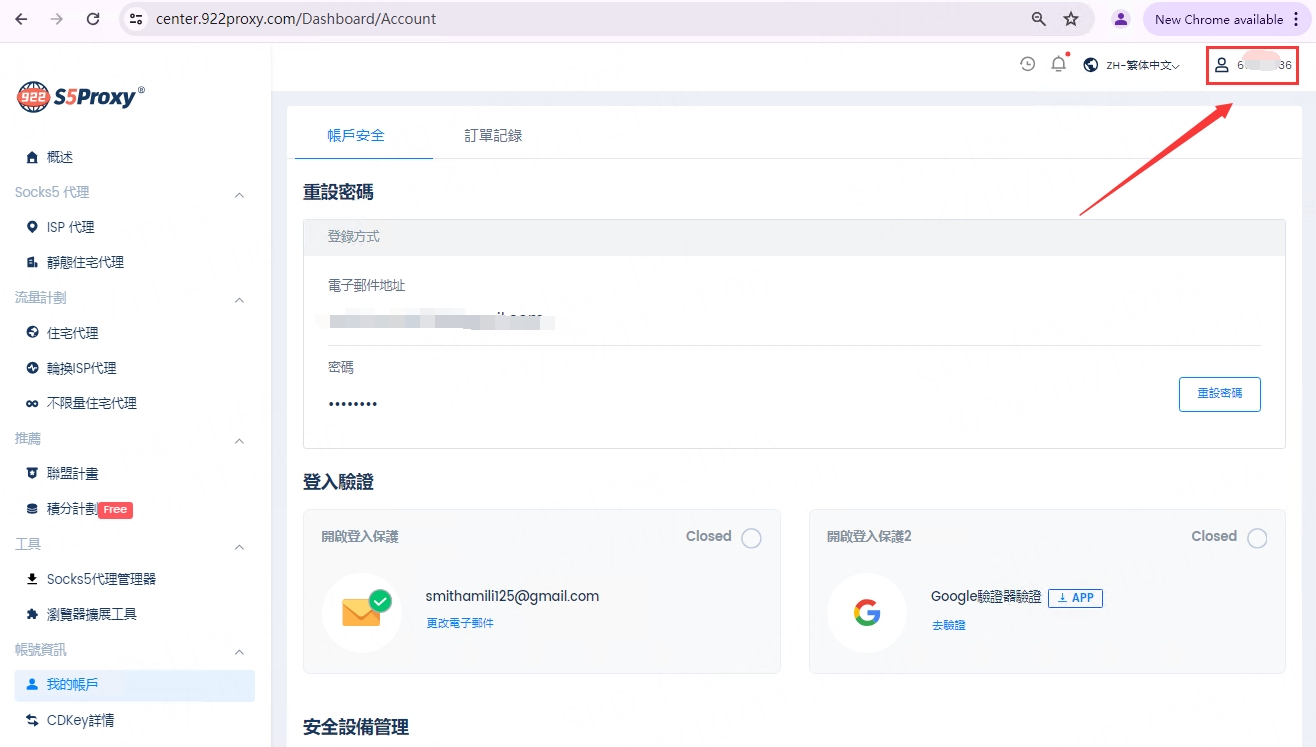The image size is (1316, 747).
Task: Open 瀏覽器擴展工具 in sidebar
Action: (91, 614)
